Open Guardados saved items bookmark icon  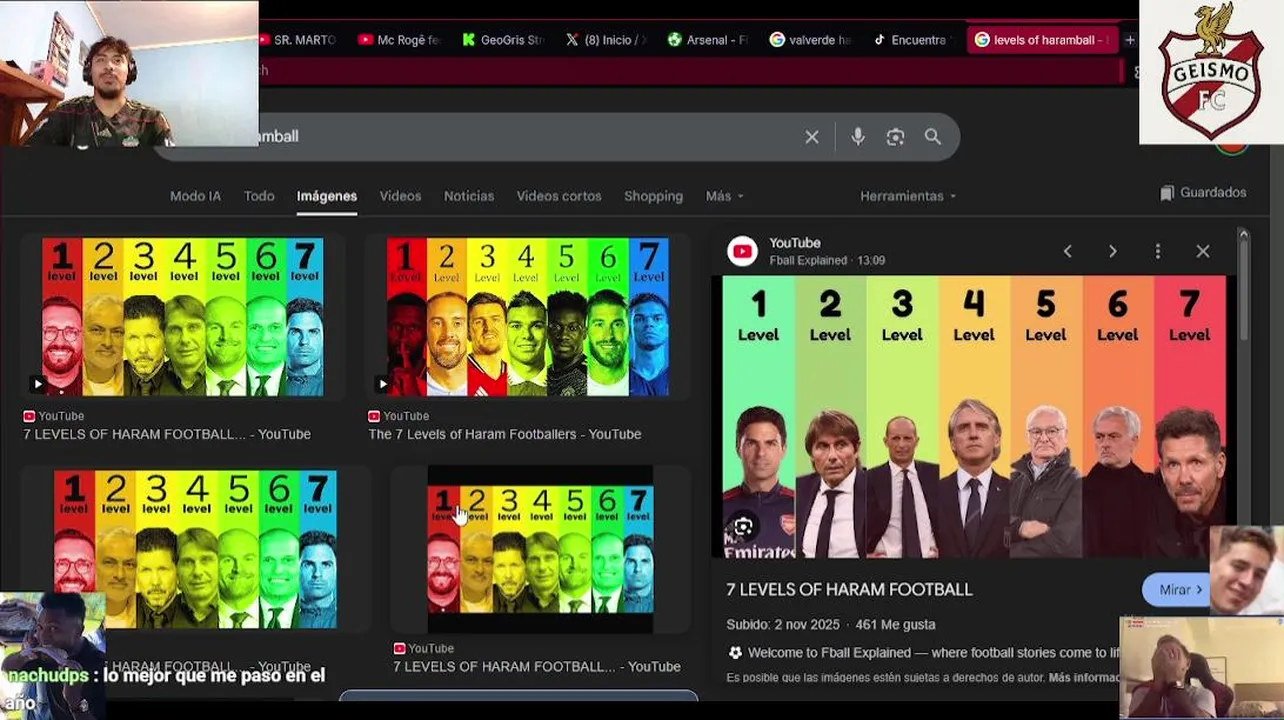coord(1167,193)
